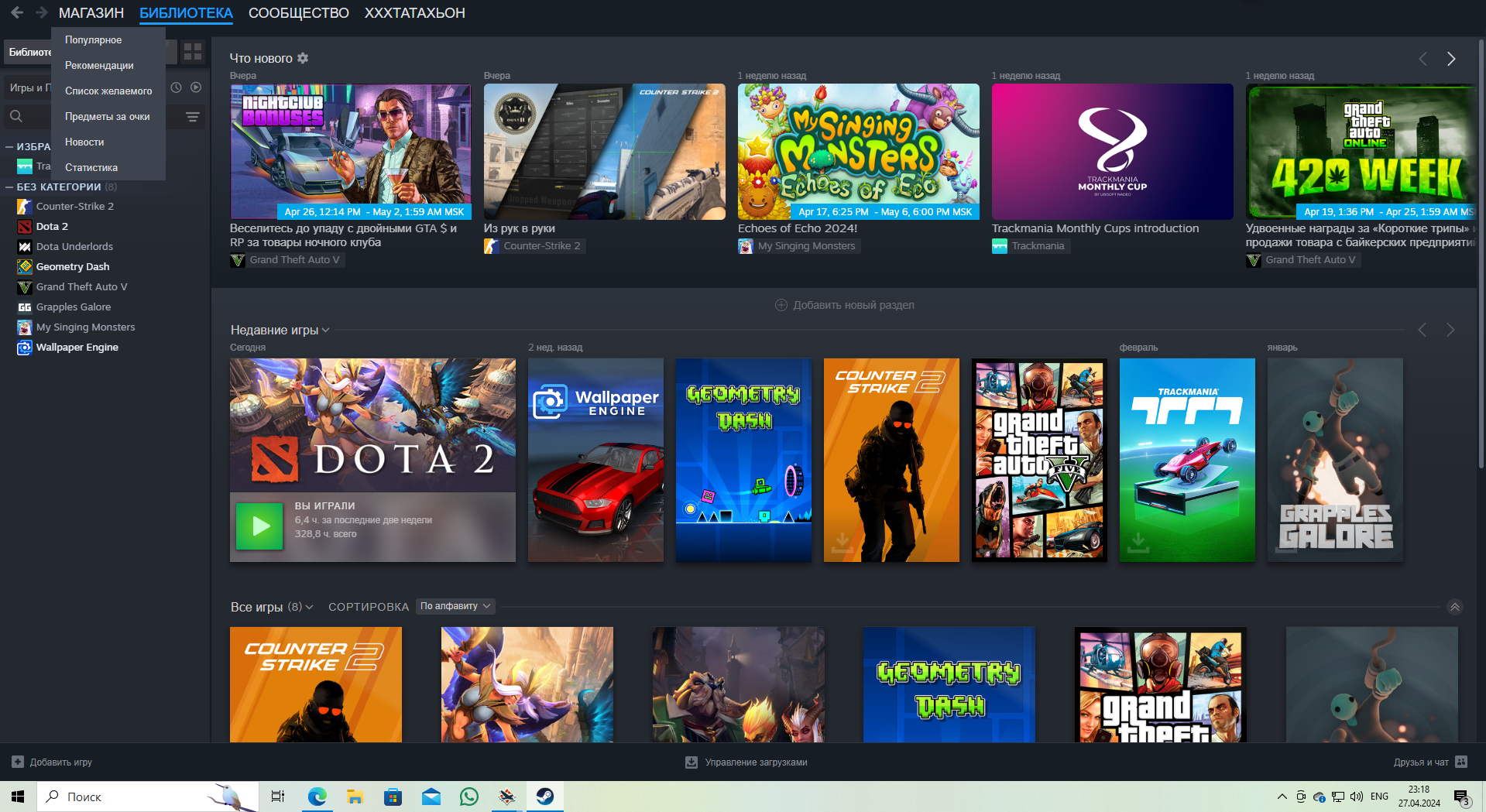This screenshot has width=1486, height=812.
Task: Open sort dropdown По алфавиту
Action: 455,606
